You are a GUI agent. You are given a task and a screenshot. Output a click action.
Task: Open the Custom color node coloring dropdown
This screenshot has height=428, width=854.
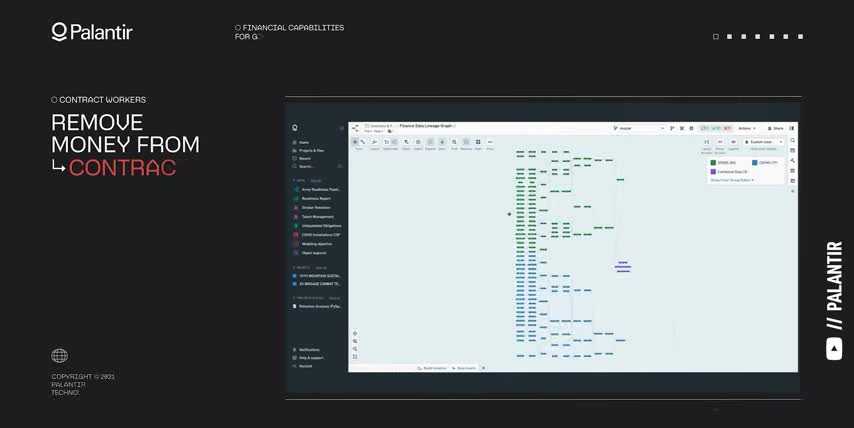click(763, 142)
